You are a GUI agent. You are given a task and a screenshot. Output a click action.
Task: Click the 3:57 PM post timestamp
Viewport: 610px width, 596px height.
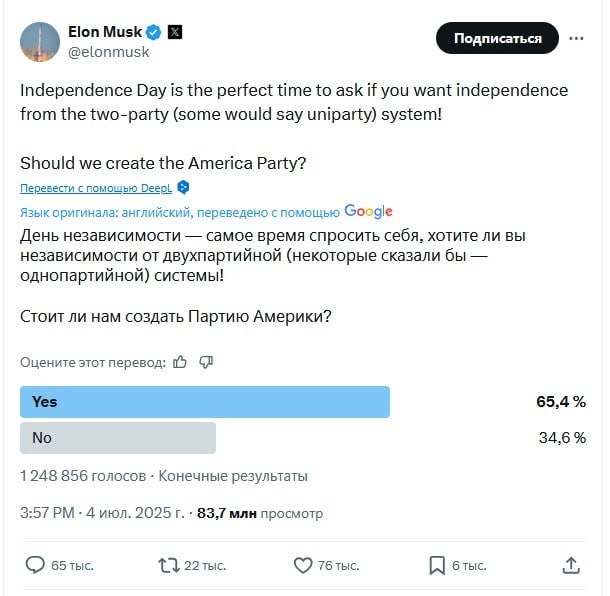(x=47, y=513)
